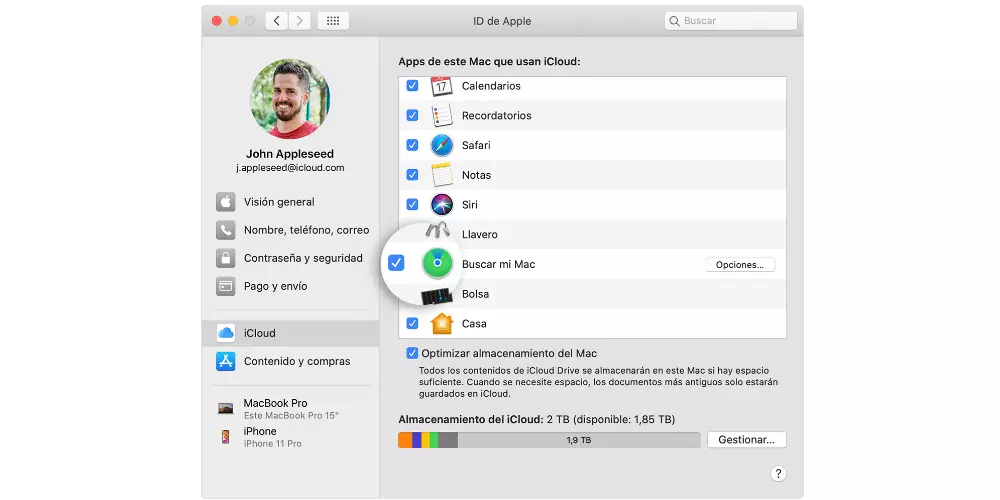Click the card icon for Pago y envío
This screenshot has width=1000, height=500.
(225, 286)
